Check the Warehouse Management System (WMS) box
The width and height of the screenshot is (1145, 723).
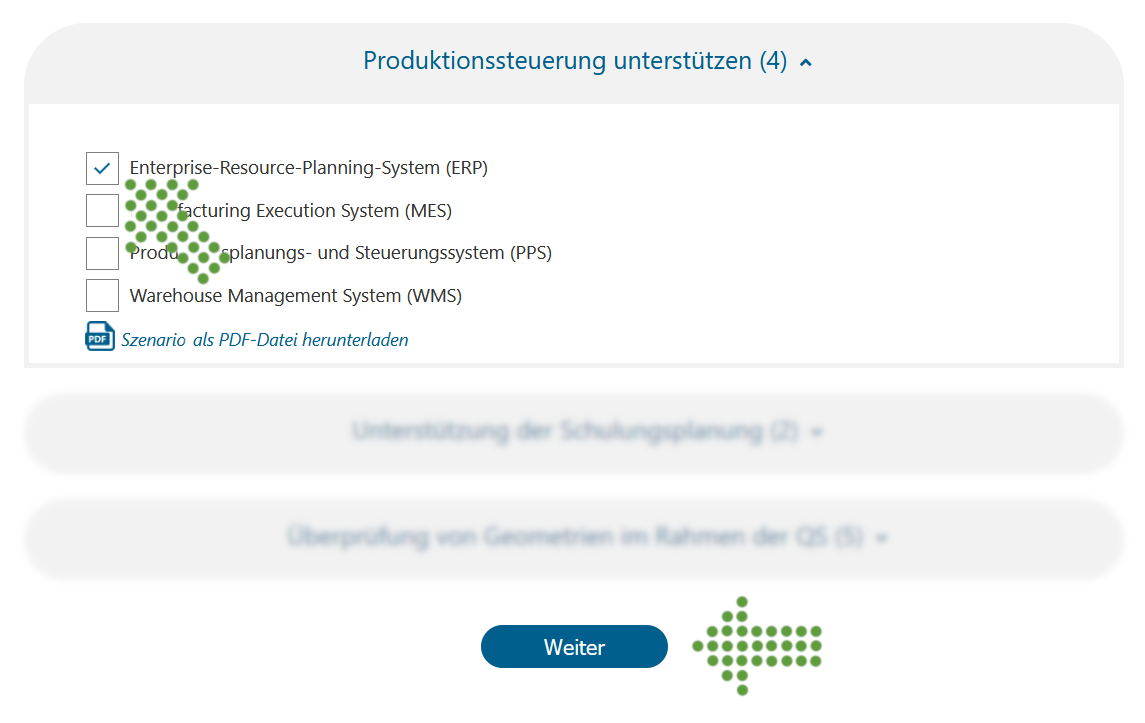click(102, 296)
